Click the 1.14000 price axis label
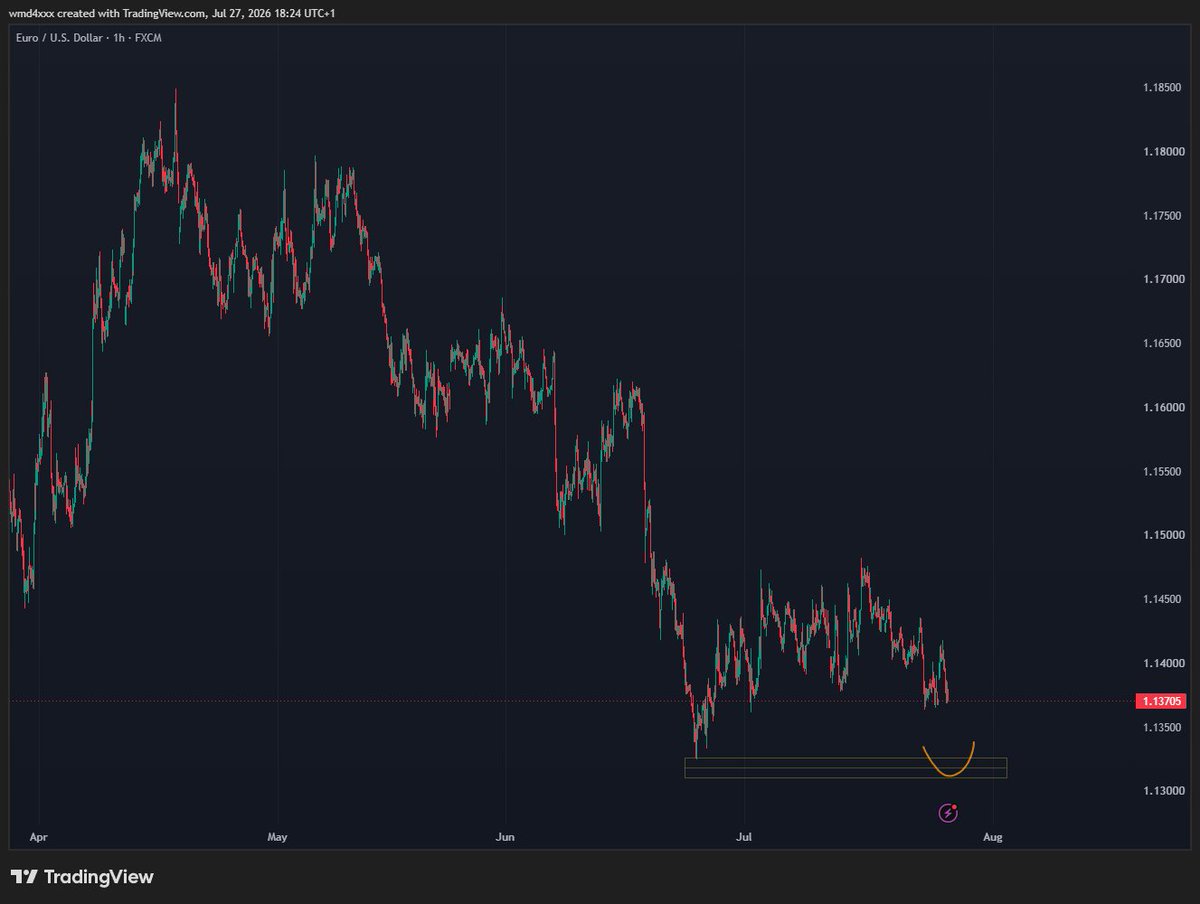Image resolution: width=1200 pixels, height=904 pixels. pyautogui.click(x=1162, y=664)
